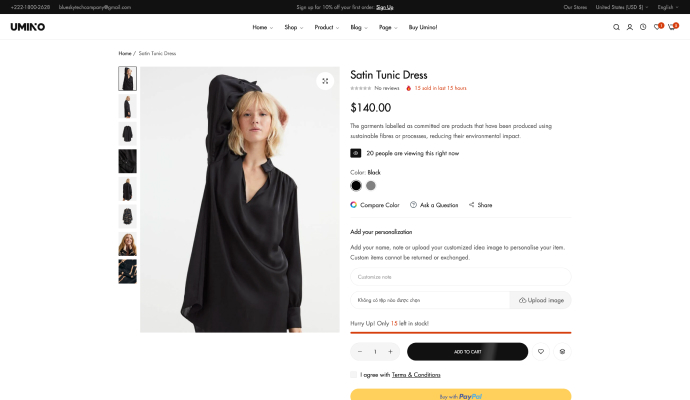Expand the product image fullscreen
This screenshot has height=400, width=690.
click(325, 81)
